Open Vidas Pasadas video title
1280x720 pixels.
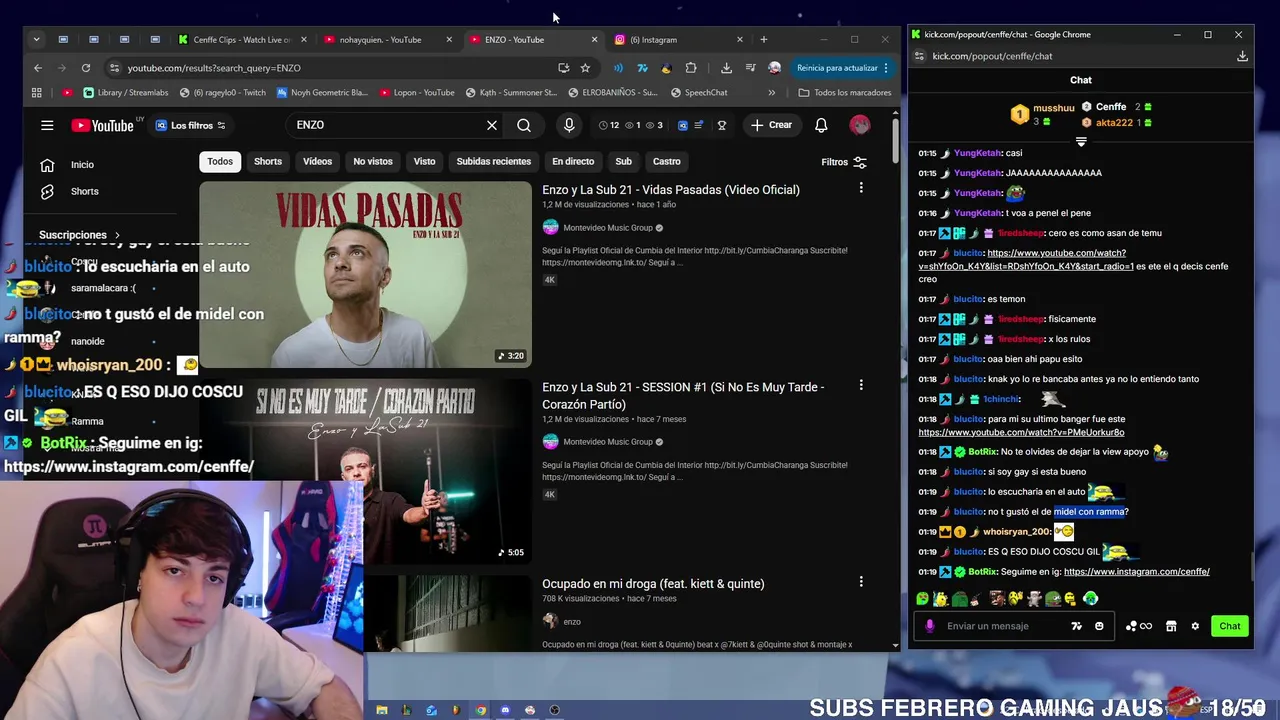tap(671, 190)
